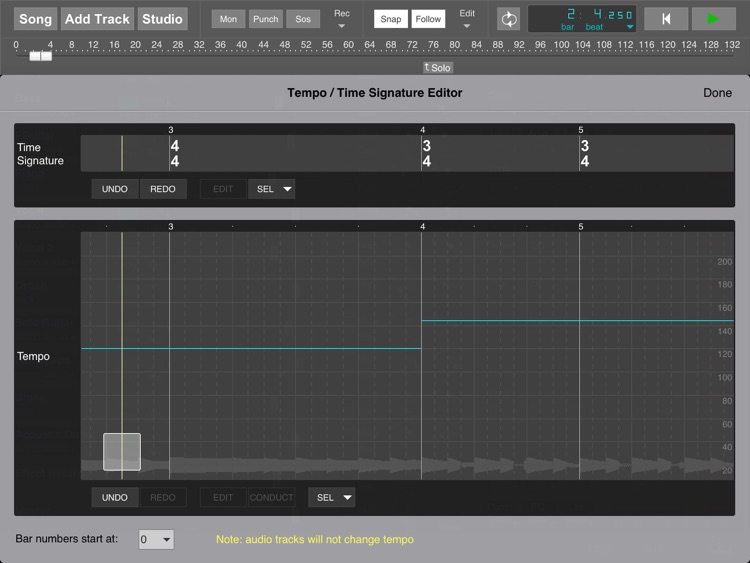Click the Solo tab handle
The width and height of the screenshot is (750, 563).
pos(438,67)
